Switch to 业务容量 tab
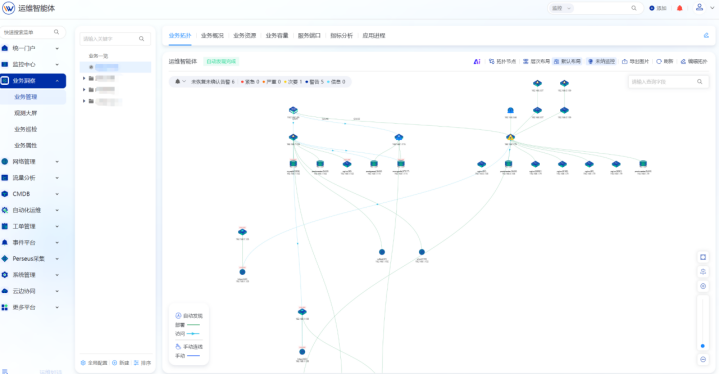 (x=277, y=35)
